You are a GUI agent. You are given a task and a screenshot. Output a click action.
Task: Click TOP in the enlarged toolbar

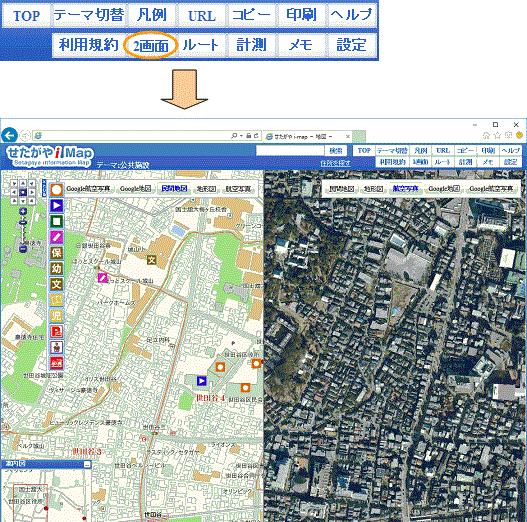(x=26, y=15)
